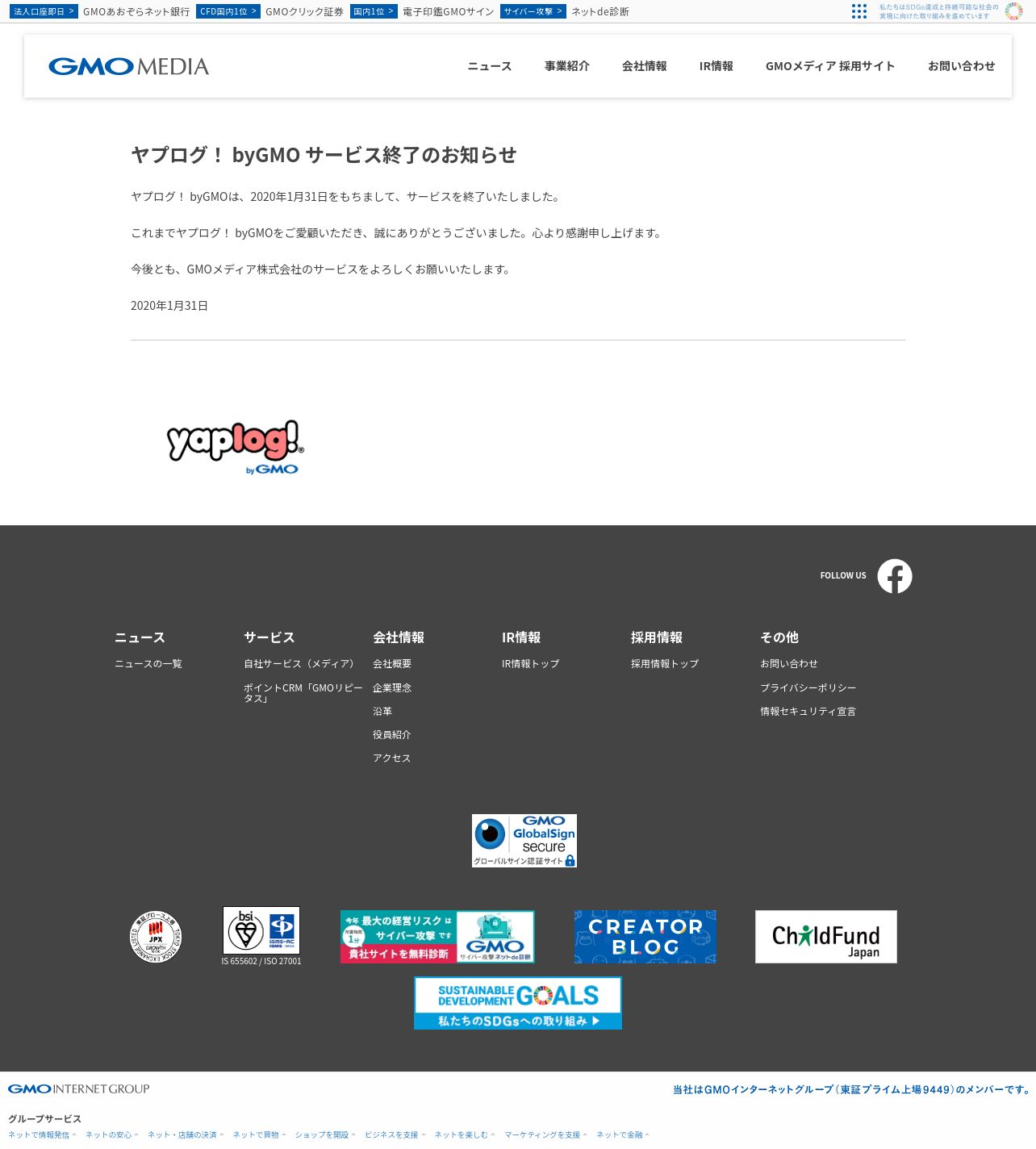This screenshot has height=1149, width=1036.
Task: Open 採用情報トップ footer link
Action: (x=665, y=664)
